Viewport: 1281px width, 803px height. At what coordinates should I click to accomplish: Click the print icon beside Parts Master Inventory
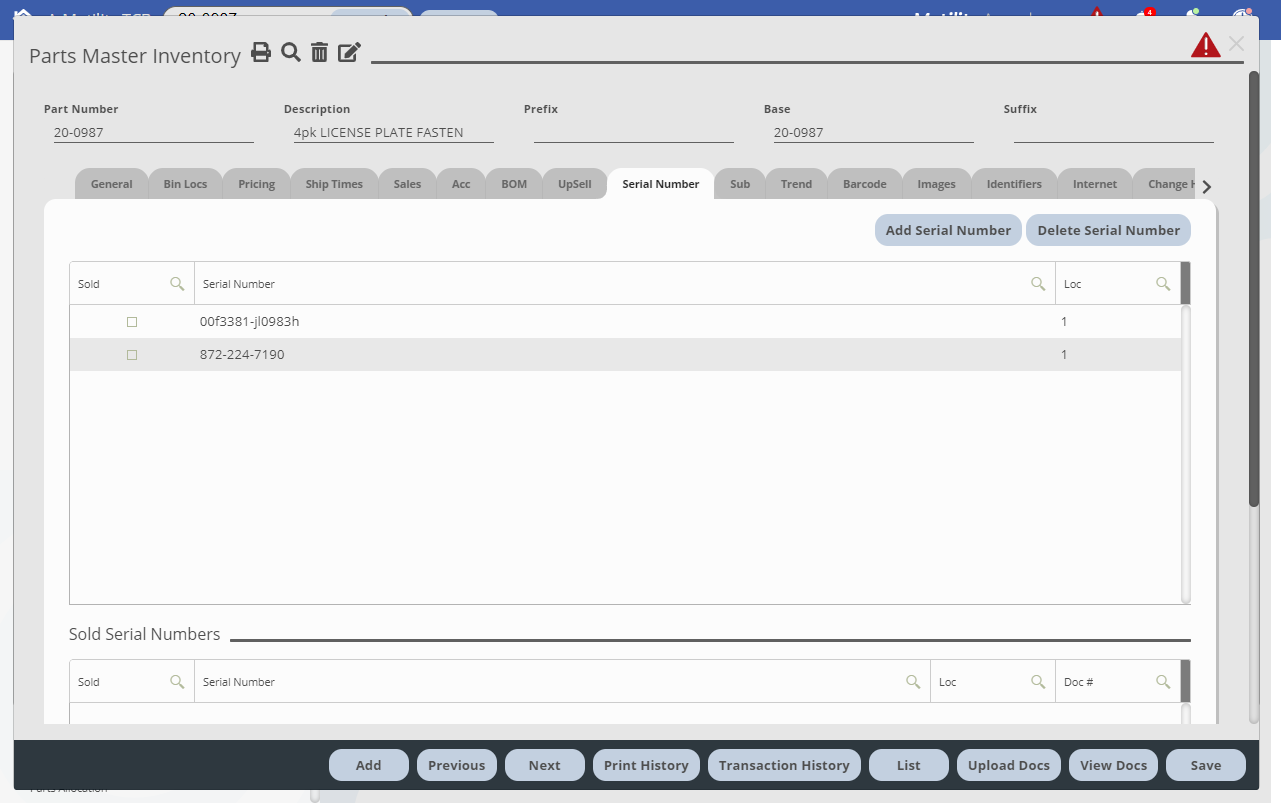[261, 52]
